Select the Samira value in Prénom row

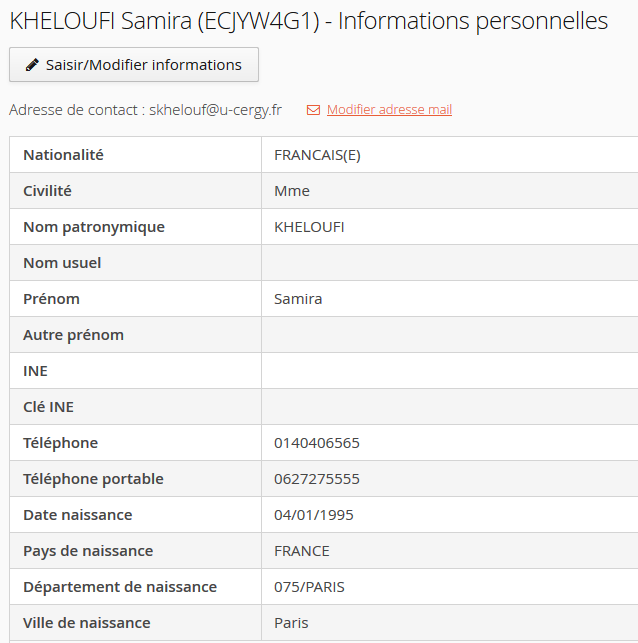(298, 299)
